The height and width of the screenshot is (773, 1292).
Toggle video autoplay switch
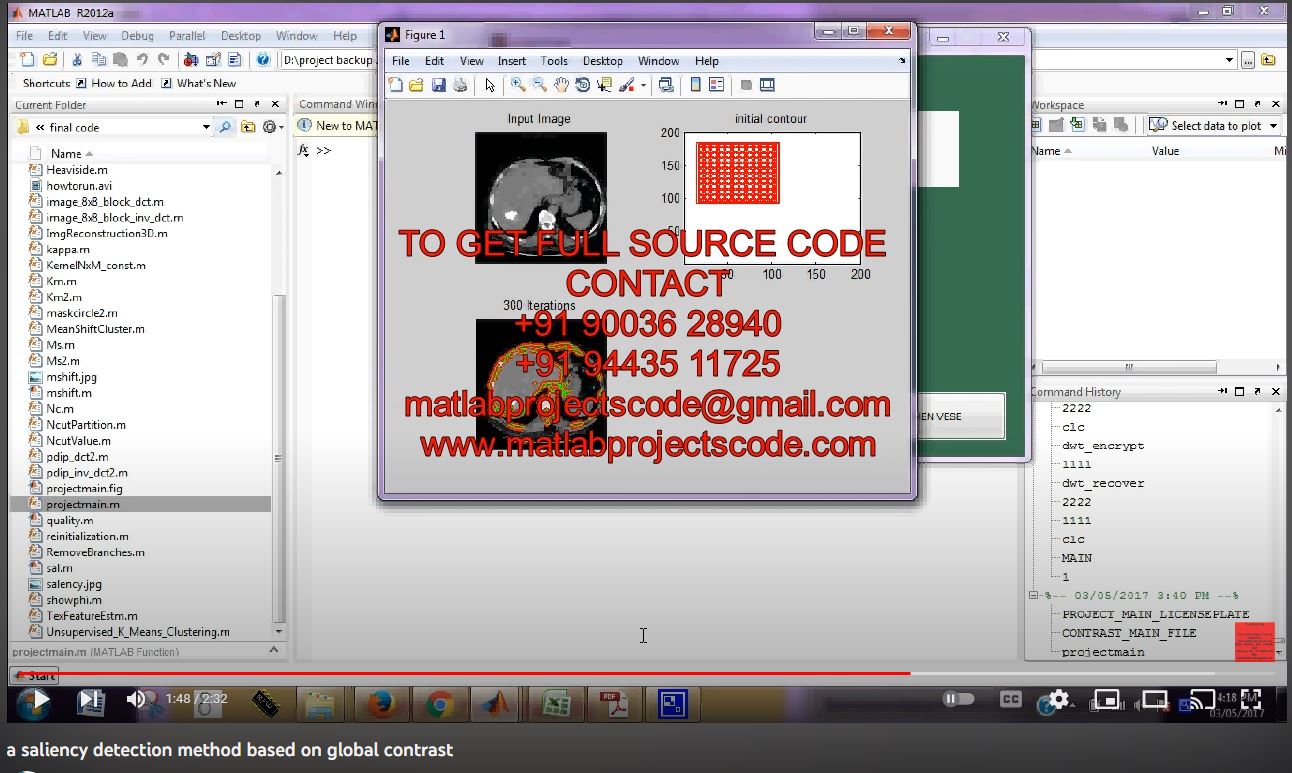pos(957,699)
